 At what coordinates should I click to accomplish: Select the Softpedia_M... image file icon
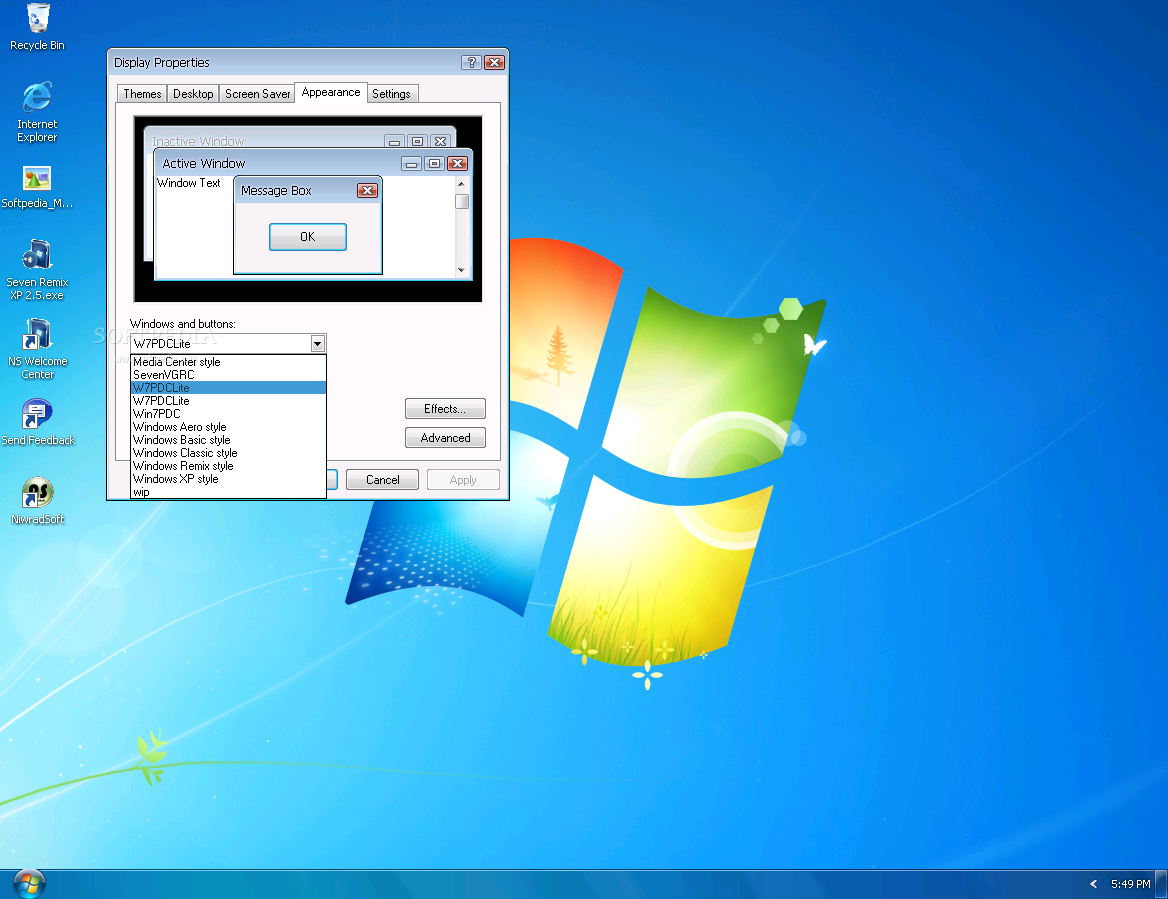(37, 187)
